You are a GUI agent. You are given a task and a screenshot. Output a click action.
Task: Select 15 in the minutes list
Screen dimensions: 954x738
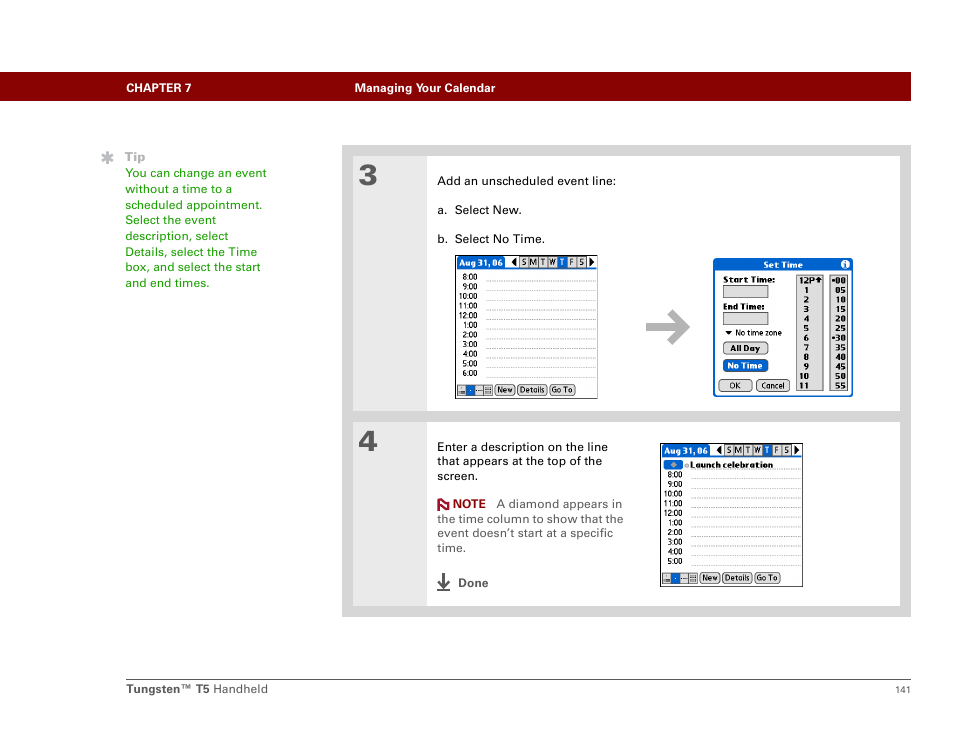pos(840,309)
